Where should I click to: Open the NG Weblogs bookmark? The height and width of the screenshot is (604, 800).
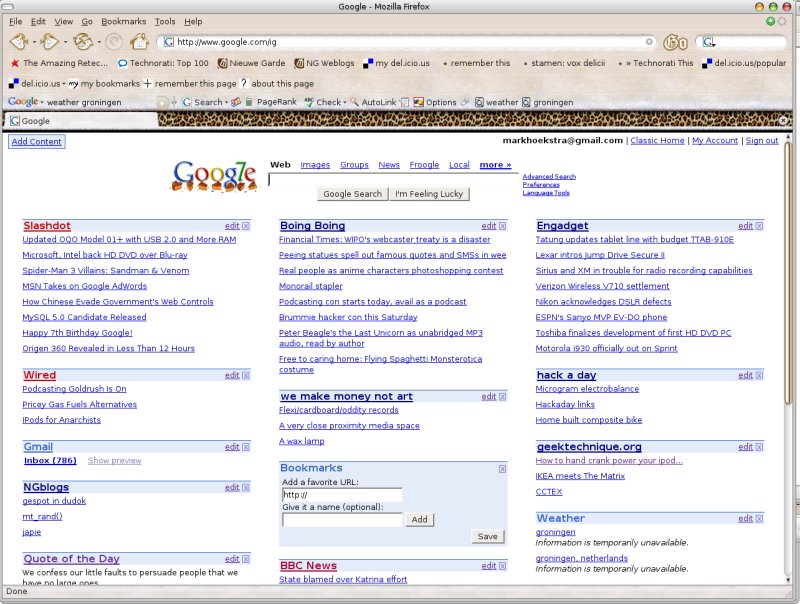pos(324,63)
